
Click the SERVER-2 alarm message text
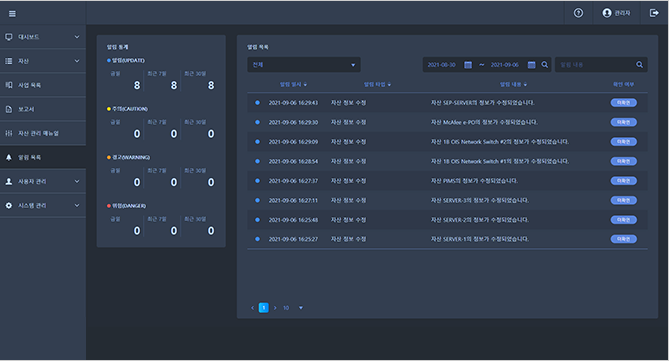480,220
